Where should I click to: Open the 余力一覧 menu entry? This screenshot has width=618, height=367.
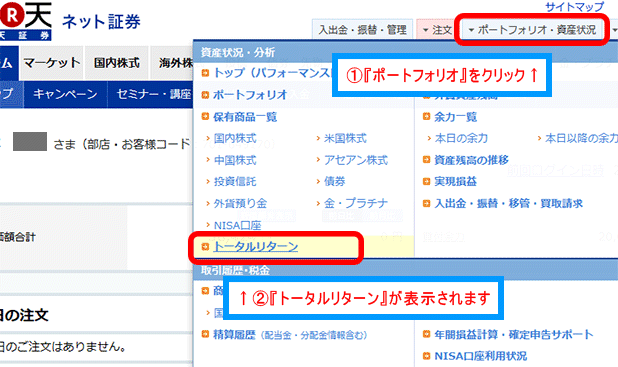click(456, 117)
